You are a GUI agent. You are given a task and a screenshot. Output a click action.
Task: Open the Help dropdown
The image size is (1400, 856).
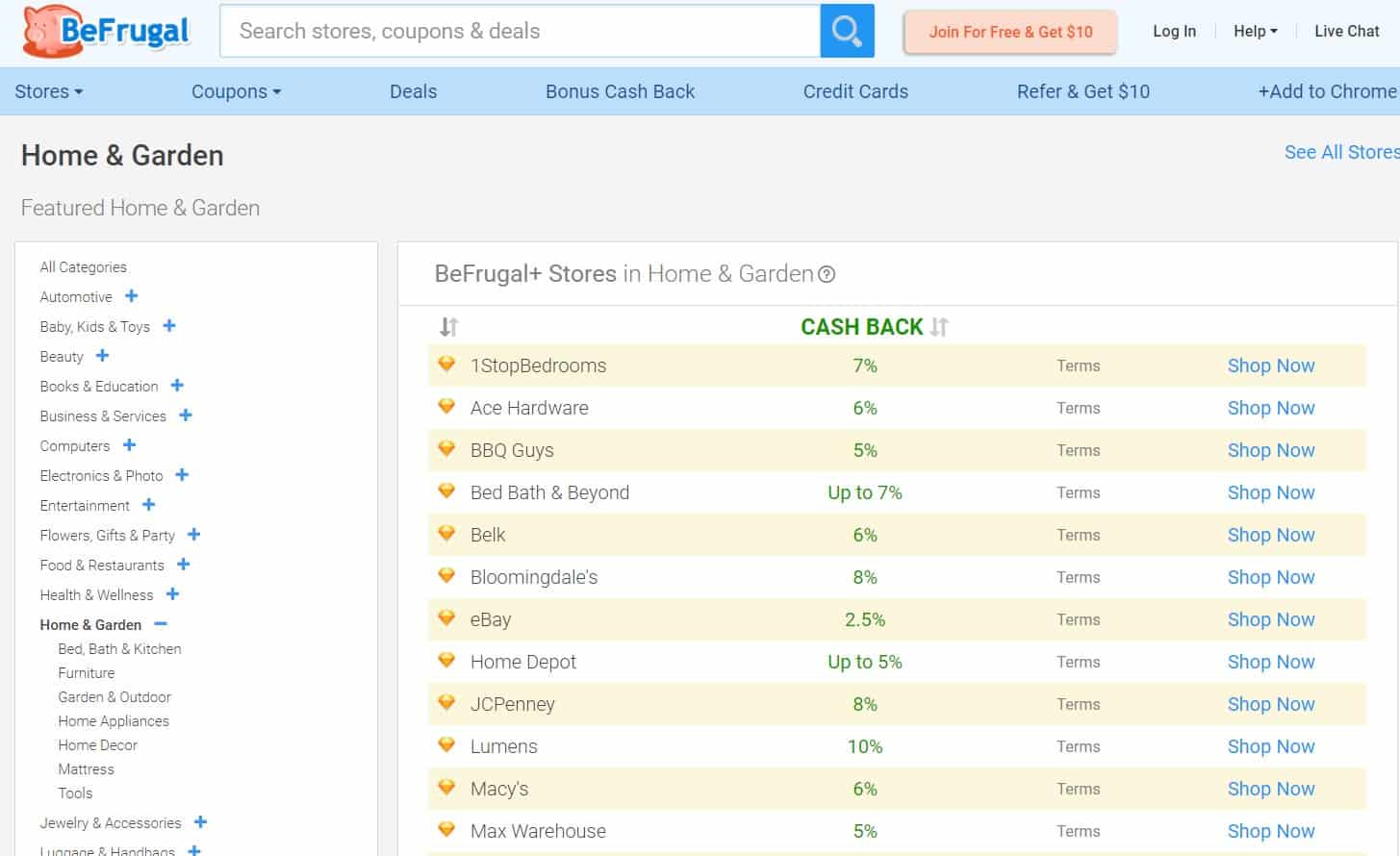1256,31
